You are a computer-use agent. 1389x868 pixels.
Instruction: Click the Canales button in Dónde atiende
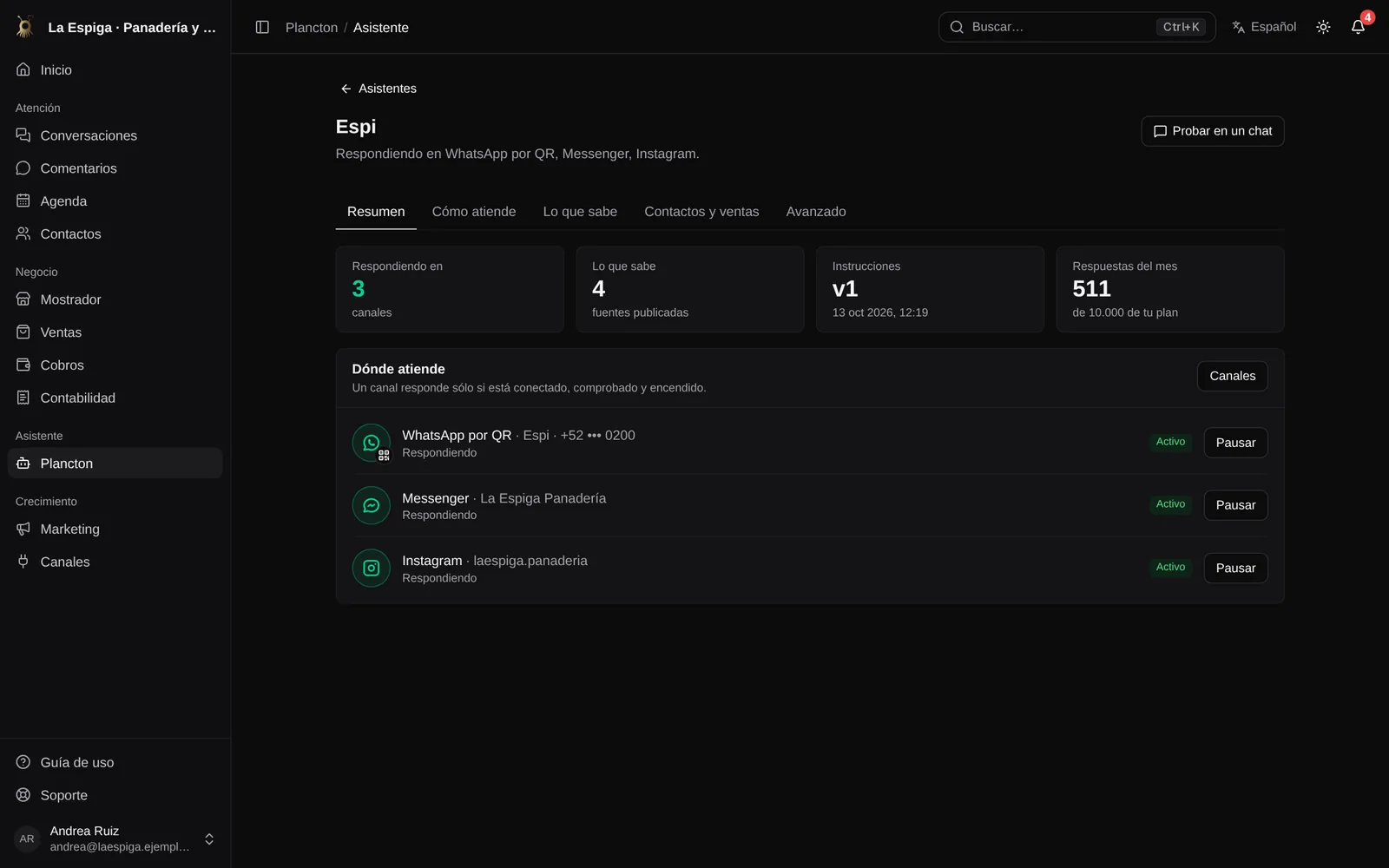point(1233,376)
